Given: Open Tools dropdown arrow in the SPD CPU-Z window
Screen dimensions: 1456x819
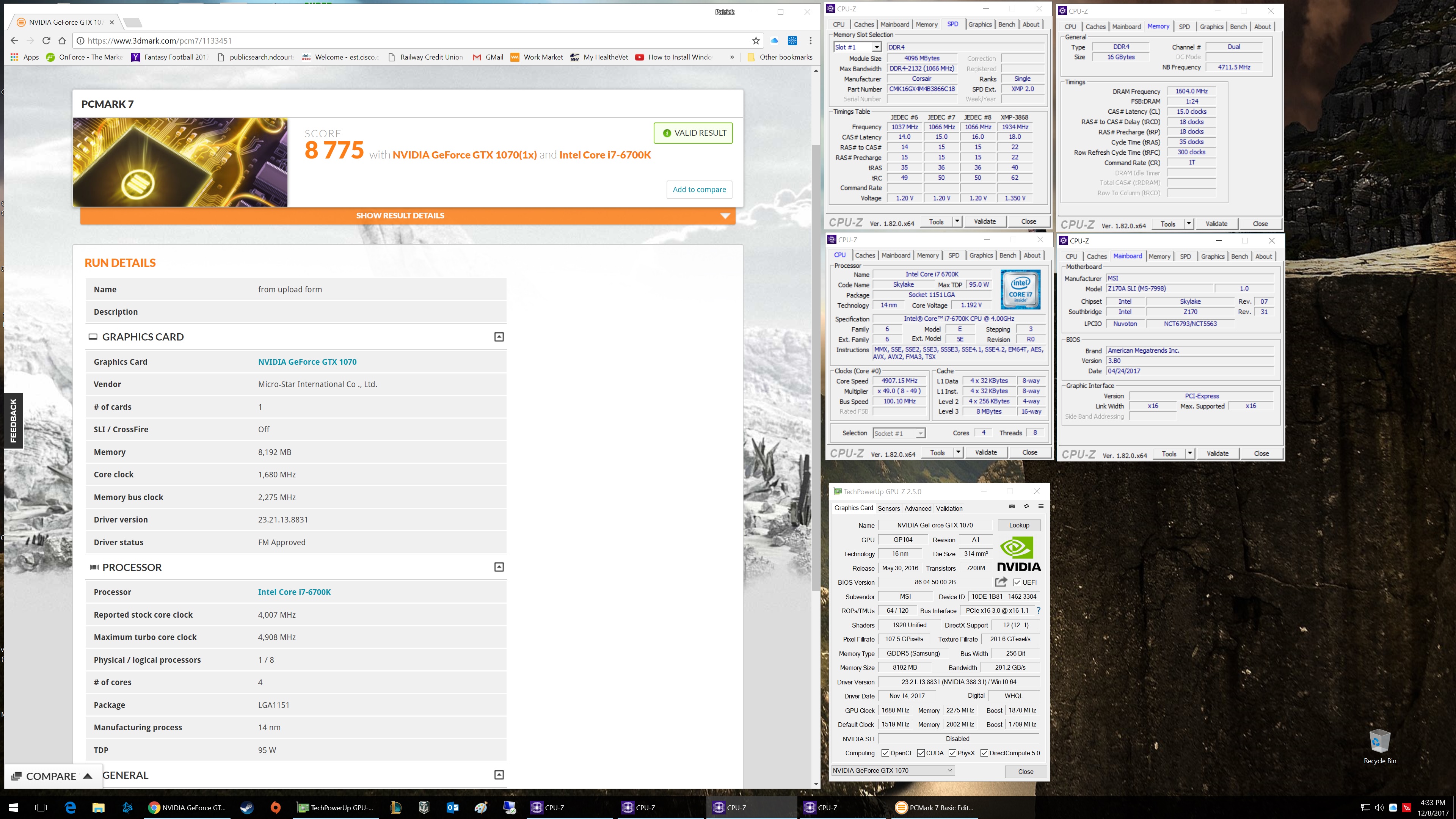Looking at the screenshot, I should coord(957,221).
